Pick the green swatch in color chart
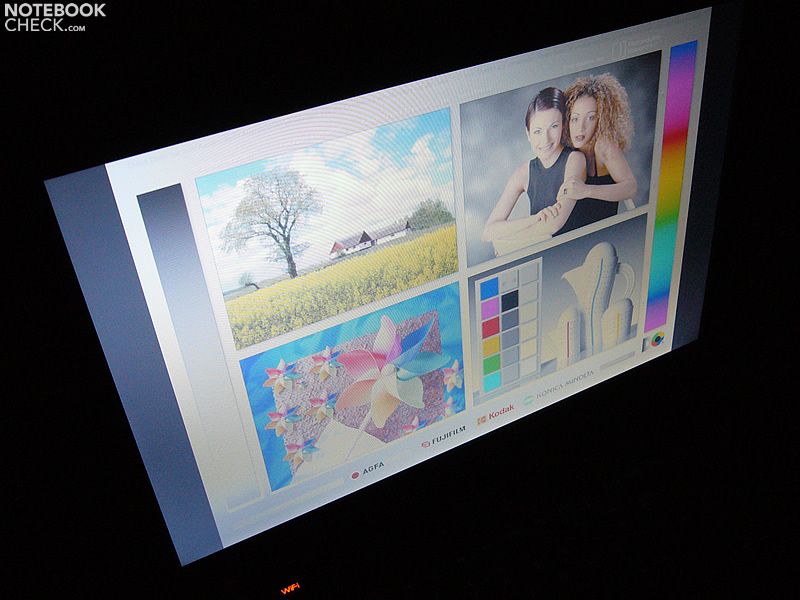The width and height of the screenshot is (800, 600). pos(492,365)
